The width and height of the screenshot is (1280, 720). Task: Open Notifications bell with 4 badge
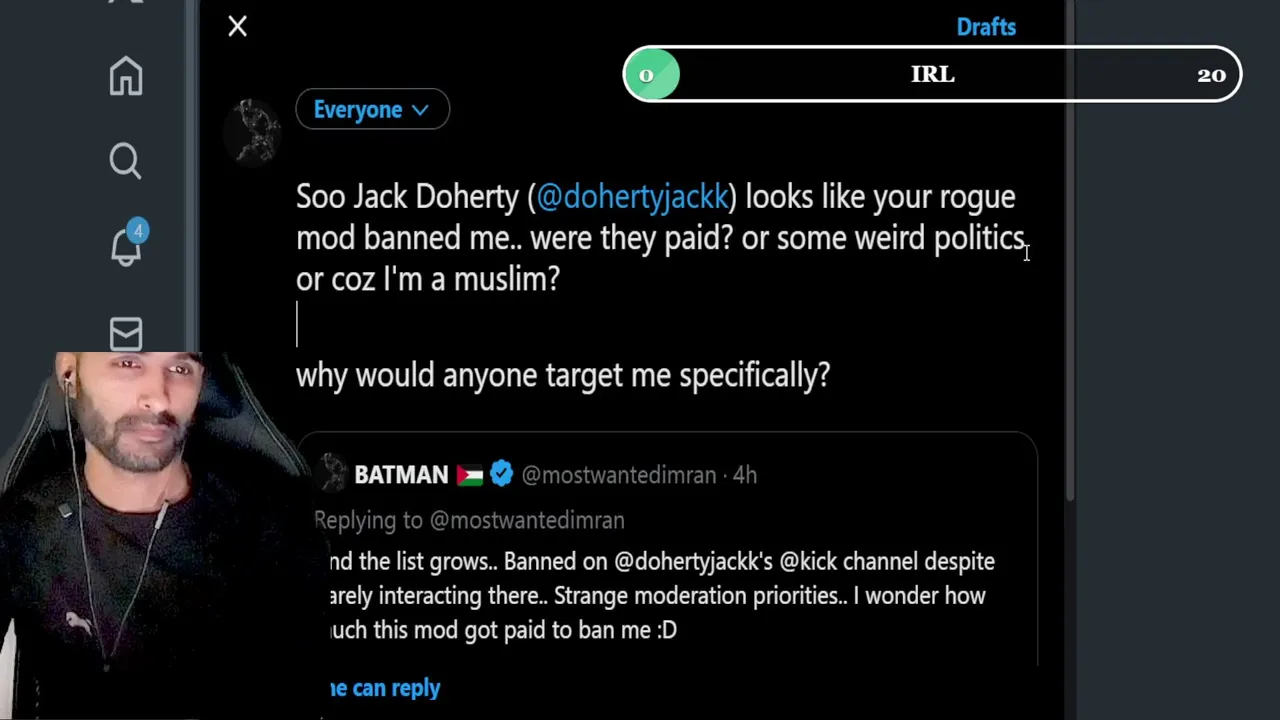[126, 244]
